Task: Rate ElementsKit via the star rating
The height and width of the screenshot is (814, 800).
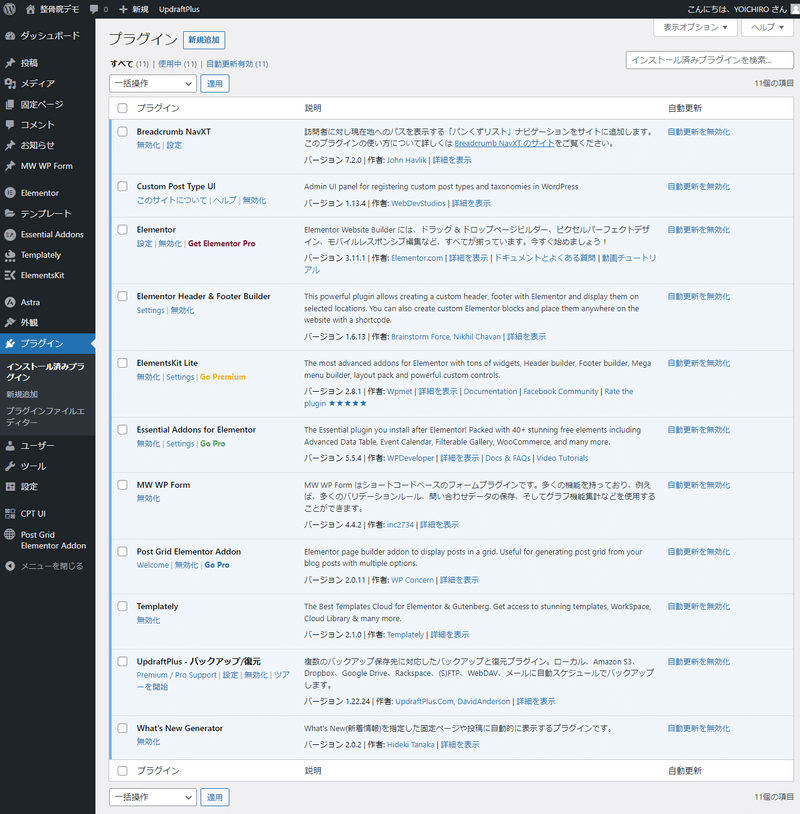Action: (x=347, y=403)
